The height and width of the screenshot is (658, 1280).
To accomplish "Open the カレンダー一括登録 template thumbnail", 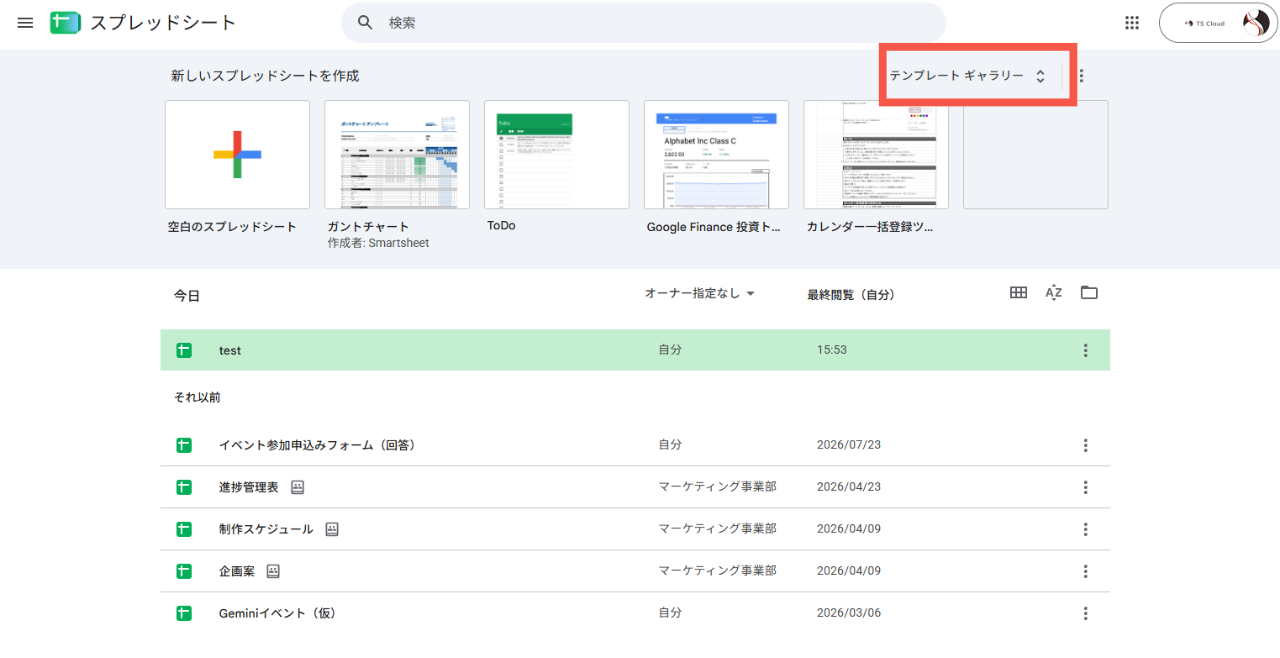I will click(876, 154).
